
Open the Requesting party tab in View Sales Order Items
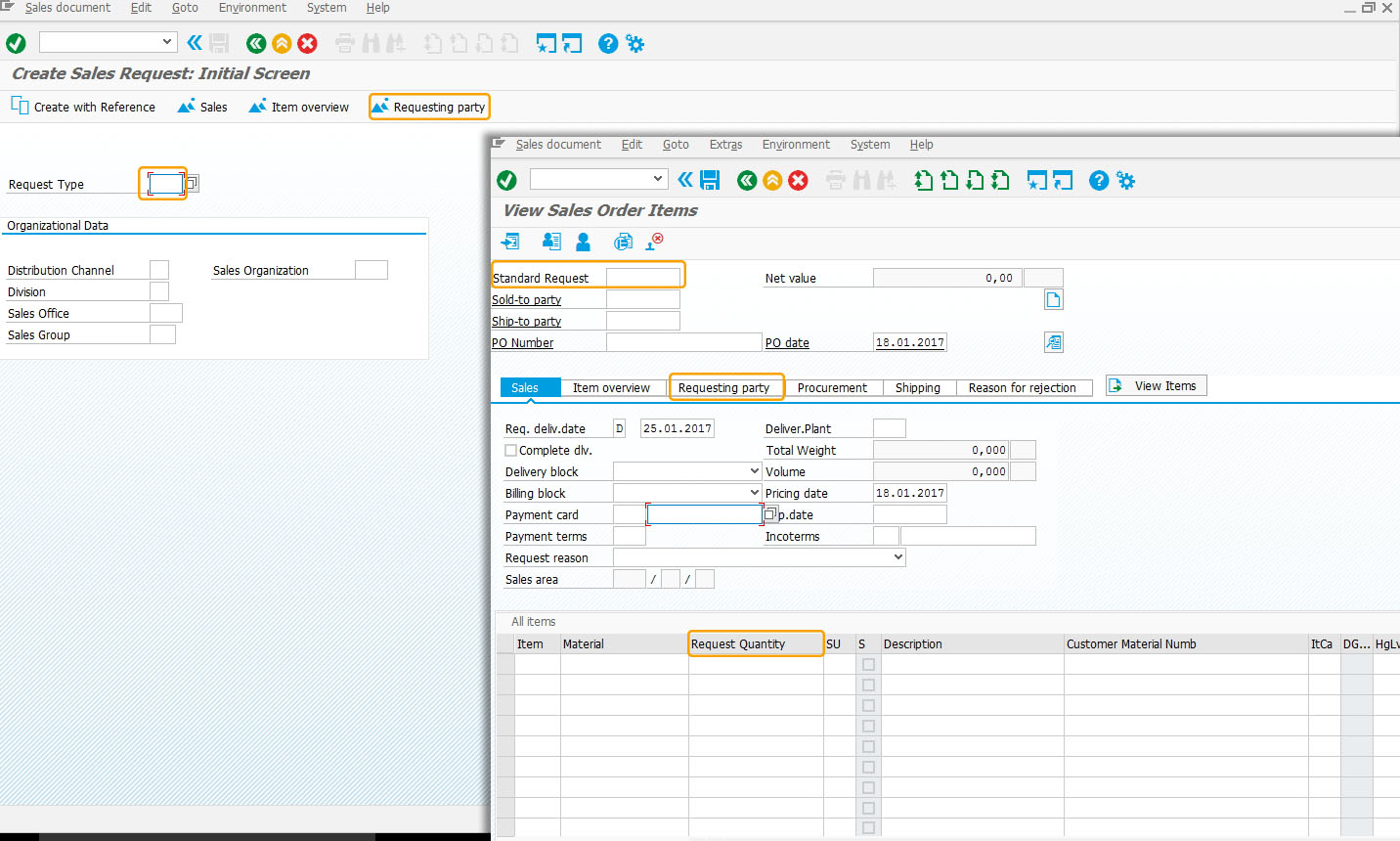pyautogui.click(x=724, y=387)
